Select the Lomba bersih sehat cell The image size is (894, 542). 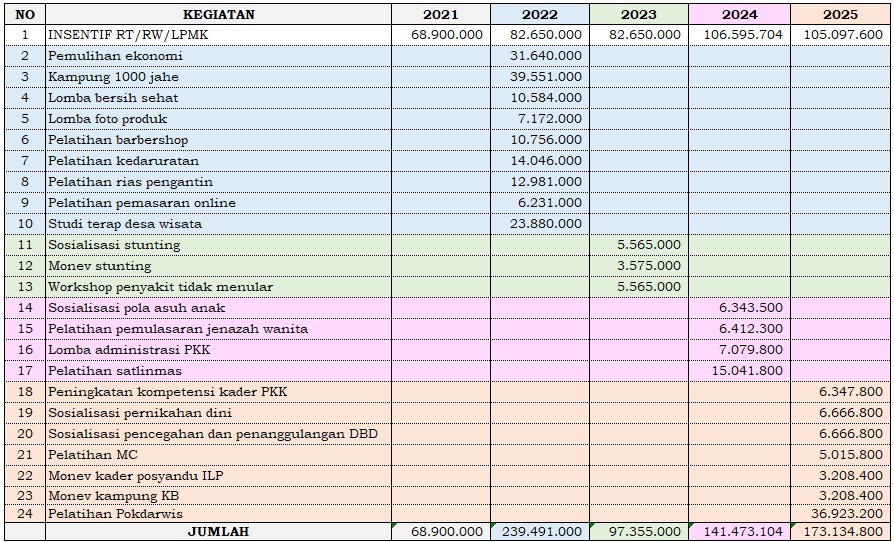218,98
